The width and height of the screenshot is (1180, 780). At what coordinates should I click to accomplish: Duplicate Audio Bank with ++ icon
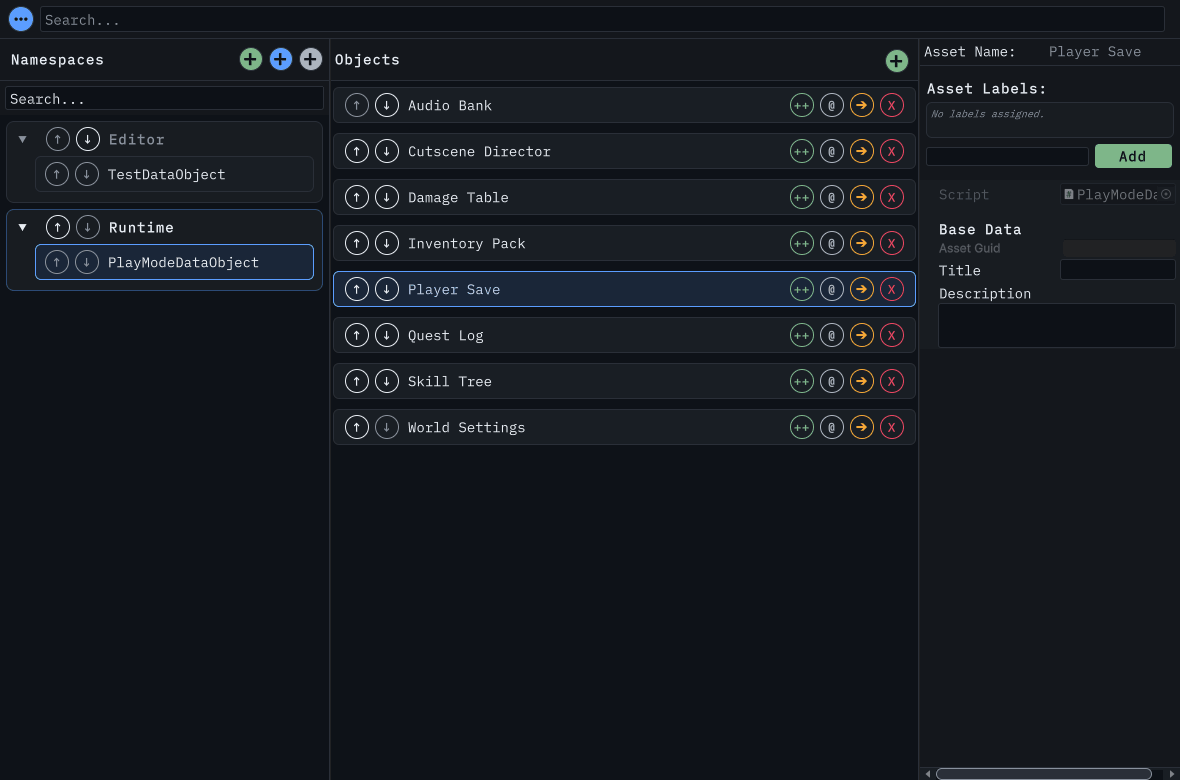pos(801,105)
